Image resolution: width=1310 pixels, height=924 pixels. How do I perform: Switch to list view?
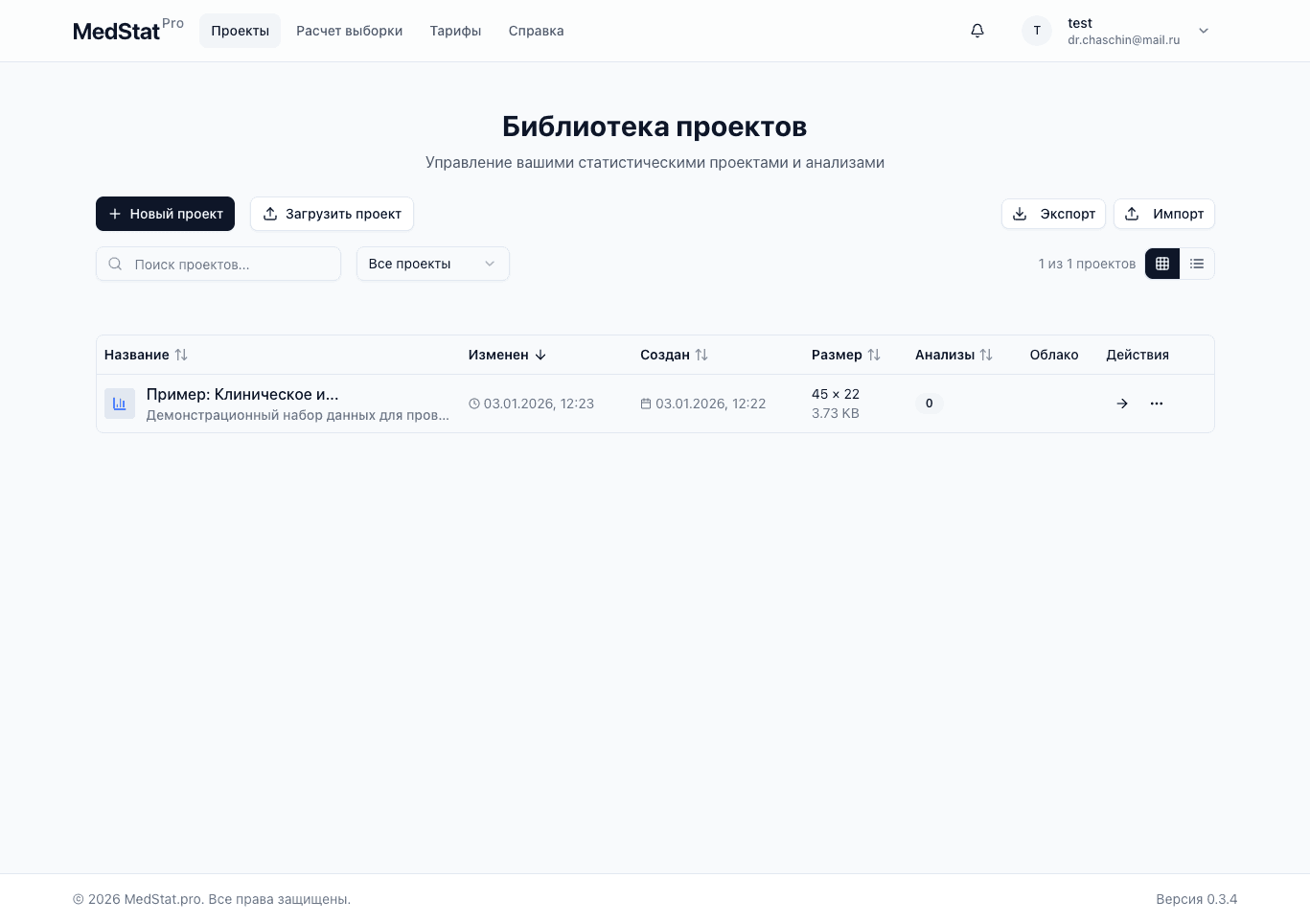click(x=1197, y=264)
